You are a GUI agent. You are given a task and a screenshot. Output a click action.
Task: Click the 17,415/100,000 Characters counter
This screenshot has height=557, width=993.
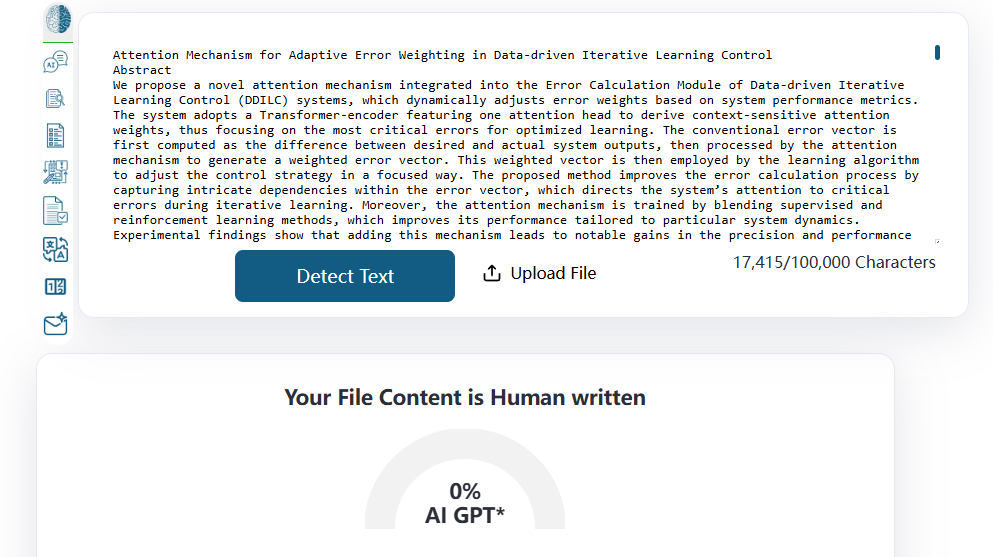click(834, 263)
